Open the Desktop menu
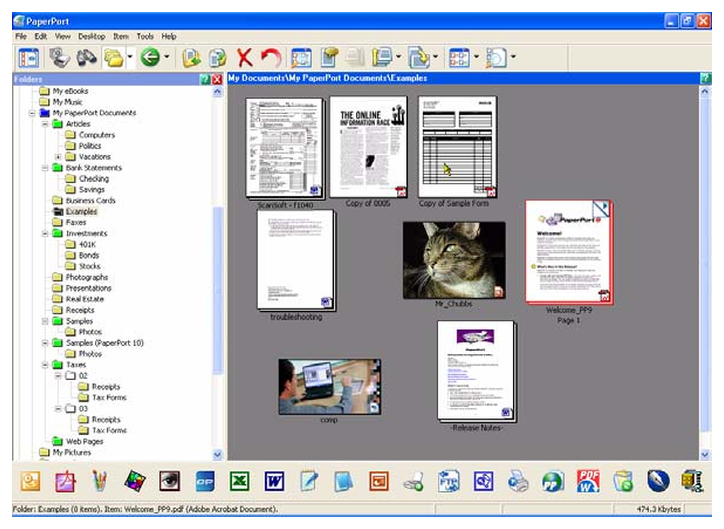The width and height of the screenshot is (724, 529). (x=91, y=36)
